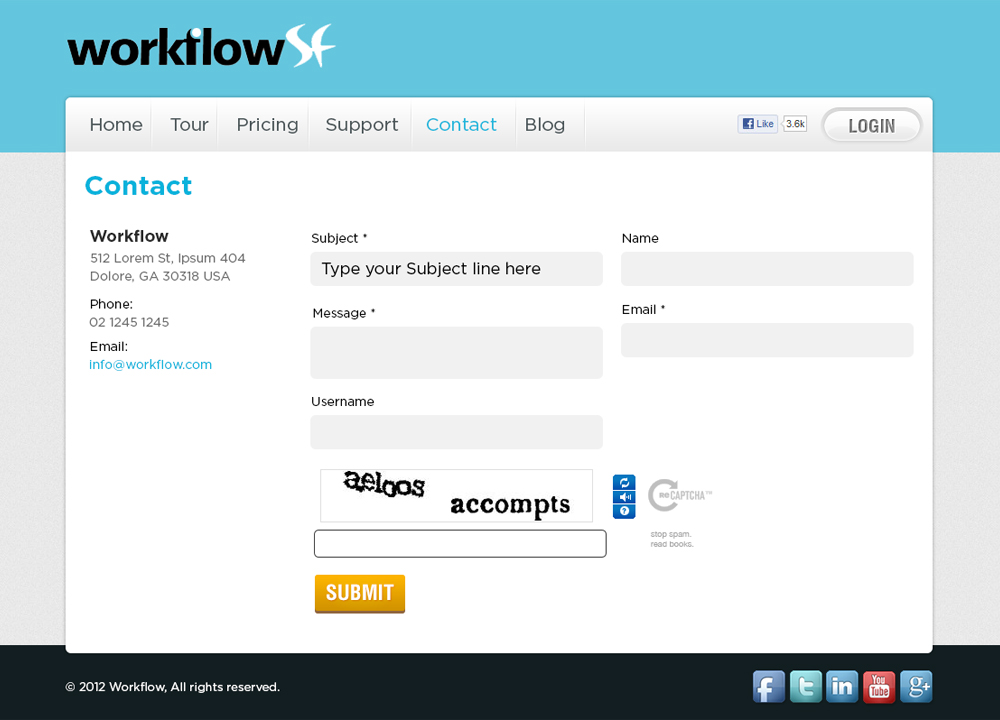The height and width of the screenshot is (720, 1000).
Task: Click the 'Phone:' label
Action: (111, 304)
